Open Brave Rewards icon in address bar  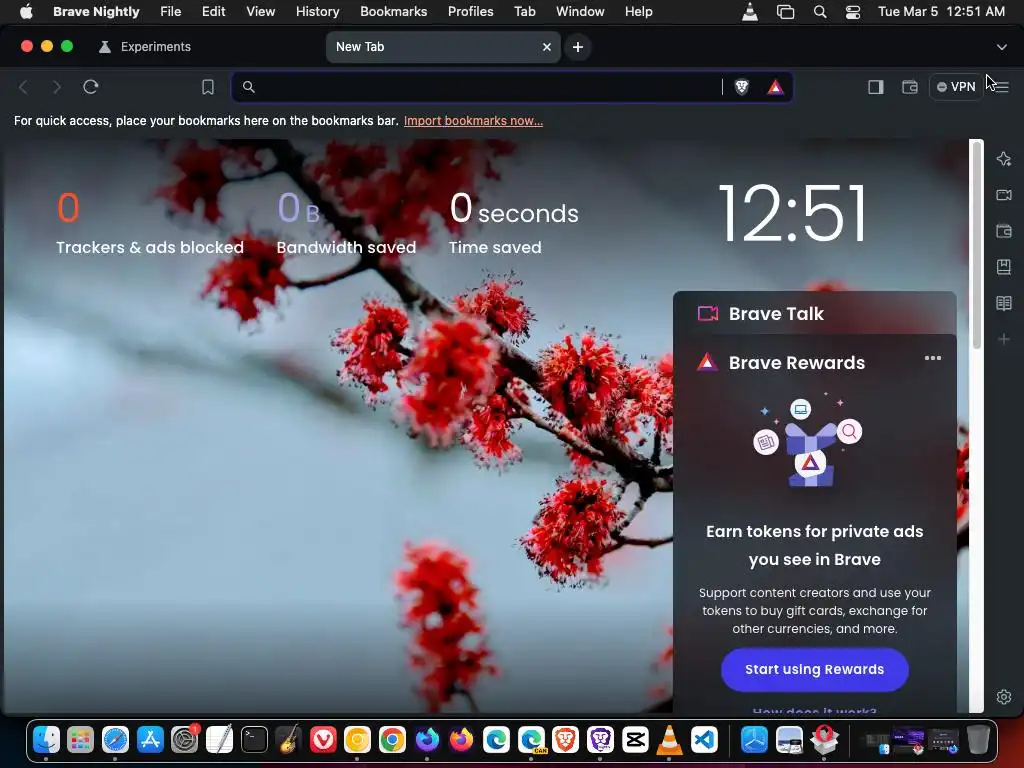(x=775, y=87)
